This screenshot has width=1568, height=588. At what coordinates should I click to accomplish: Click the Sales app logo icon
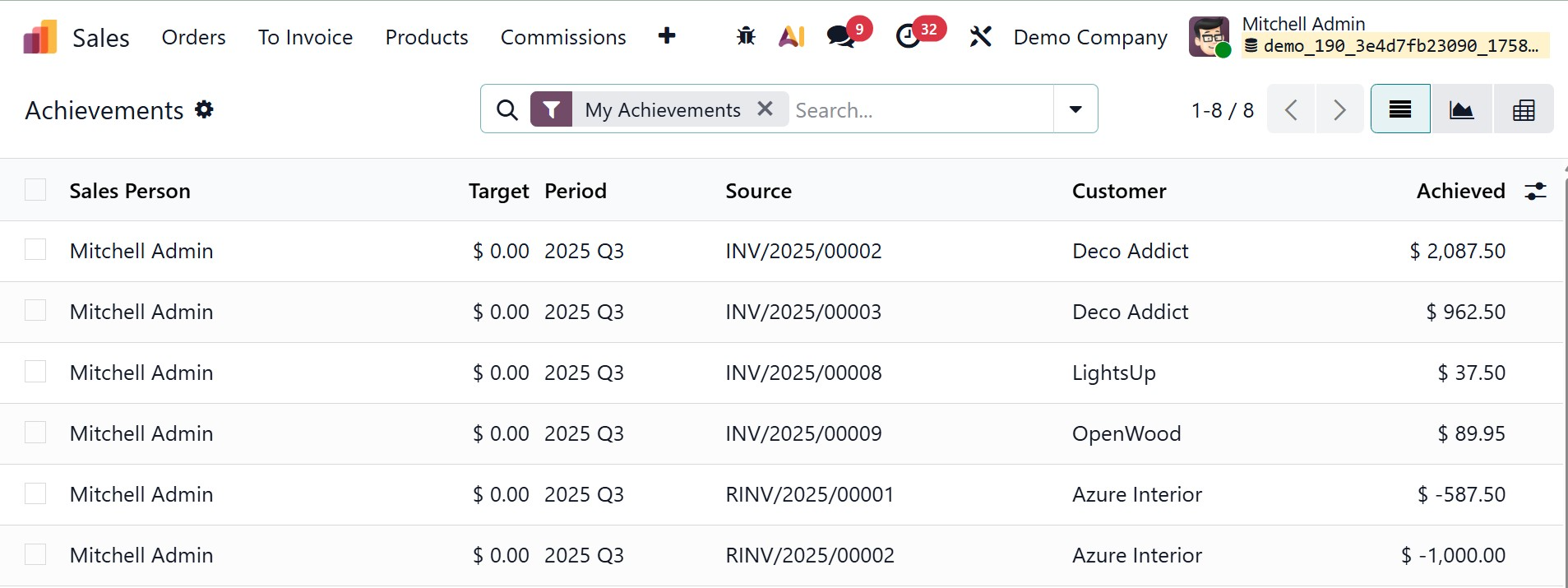pyautogui.click(x=40, y=37)
